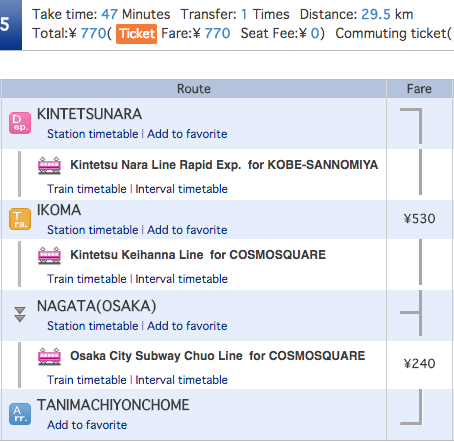Image resolution: width=454 pixels, height=442 pixels.
Task: Add TANIMACHIYONCHOME to favorite
Action: (x=87, y=425)
